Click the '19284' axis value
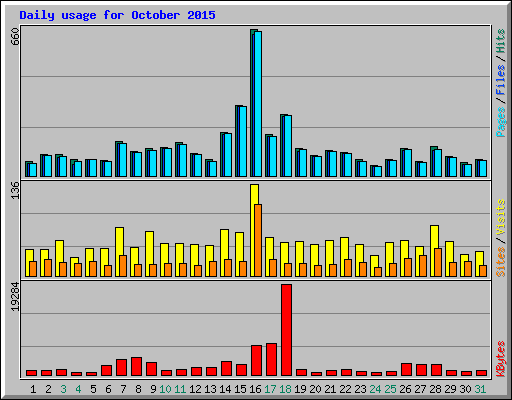Screen dimensions: 512x400 15,297
